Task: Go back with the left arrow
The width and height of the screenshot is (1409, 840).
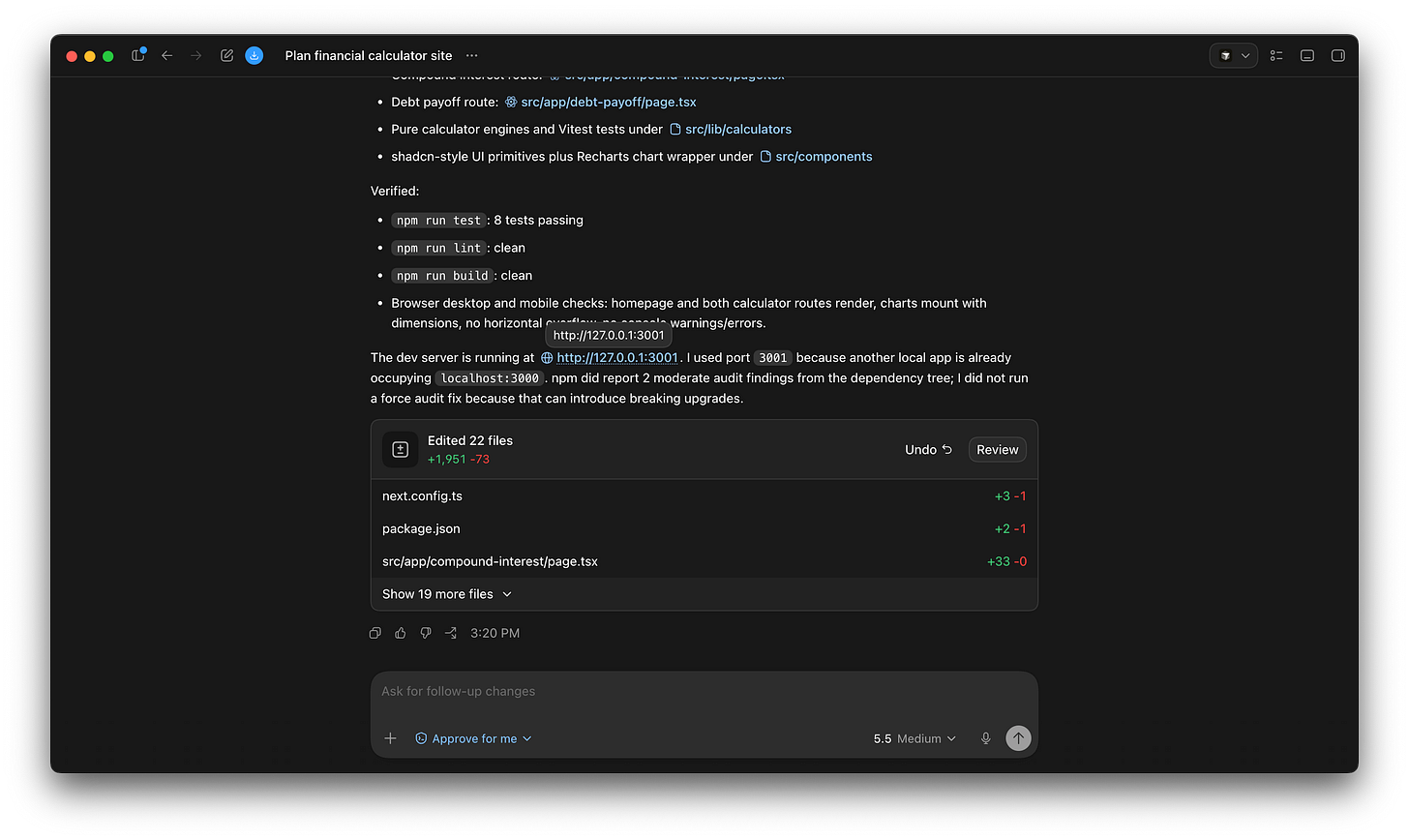Action: tap(167, 55)
